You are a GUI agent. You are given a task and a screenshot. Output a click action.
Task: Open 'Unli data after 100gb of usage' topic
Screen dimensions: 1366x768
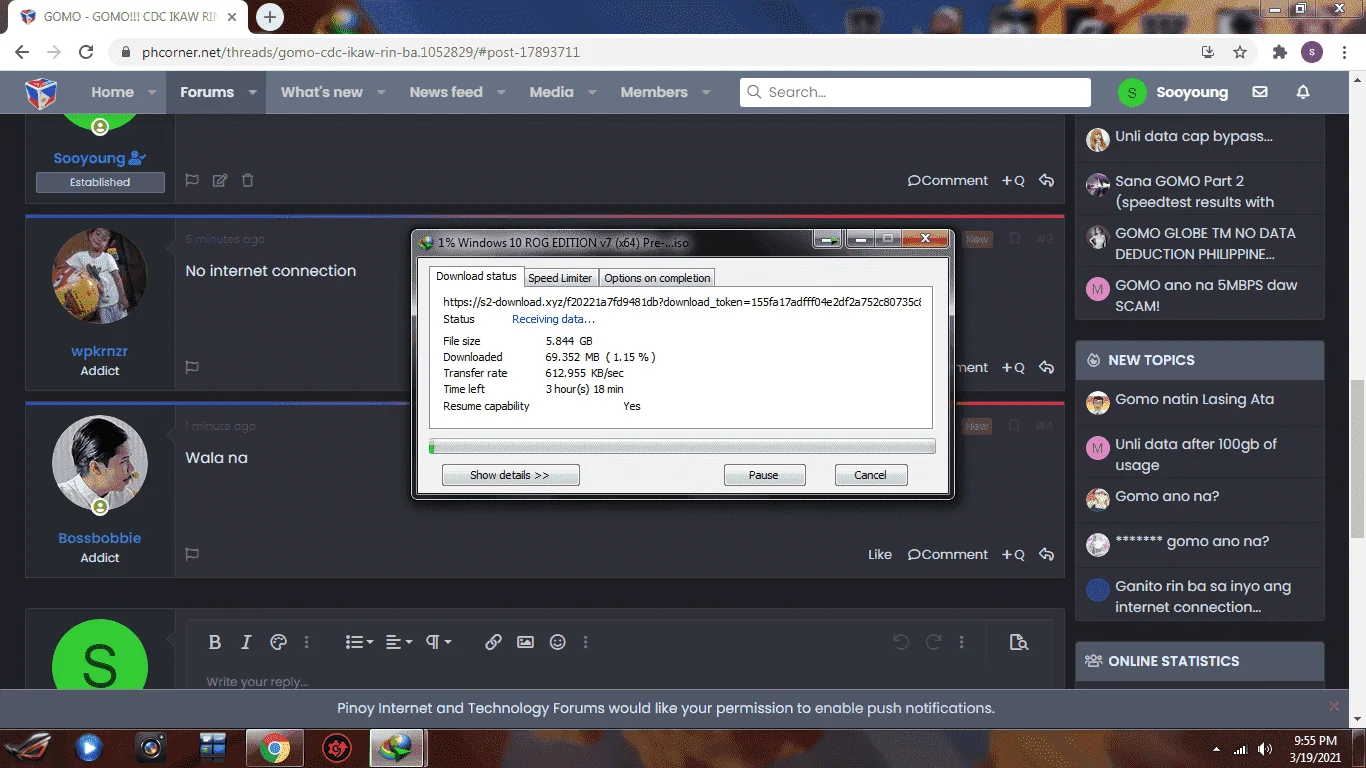pyautogui.click(x=1196, y=454)
